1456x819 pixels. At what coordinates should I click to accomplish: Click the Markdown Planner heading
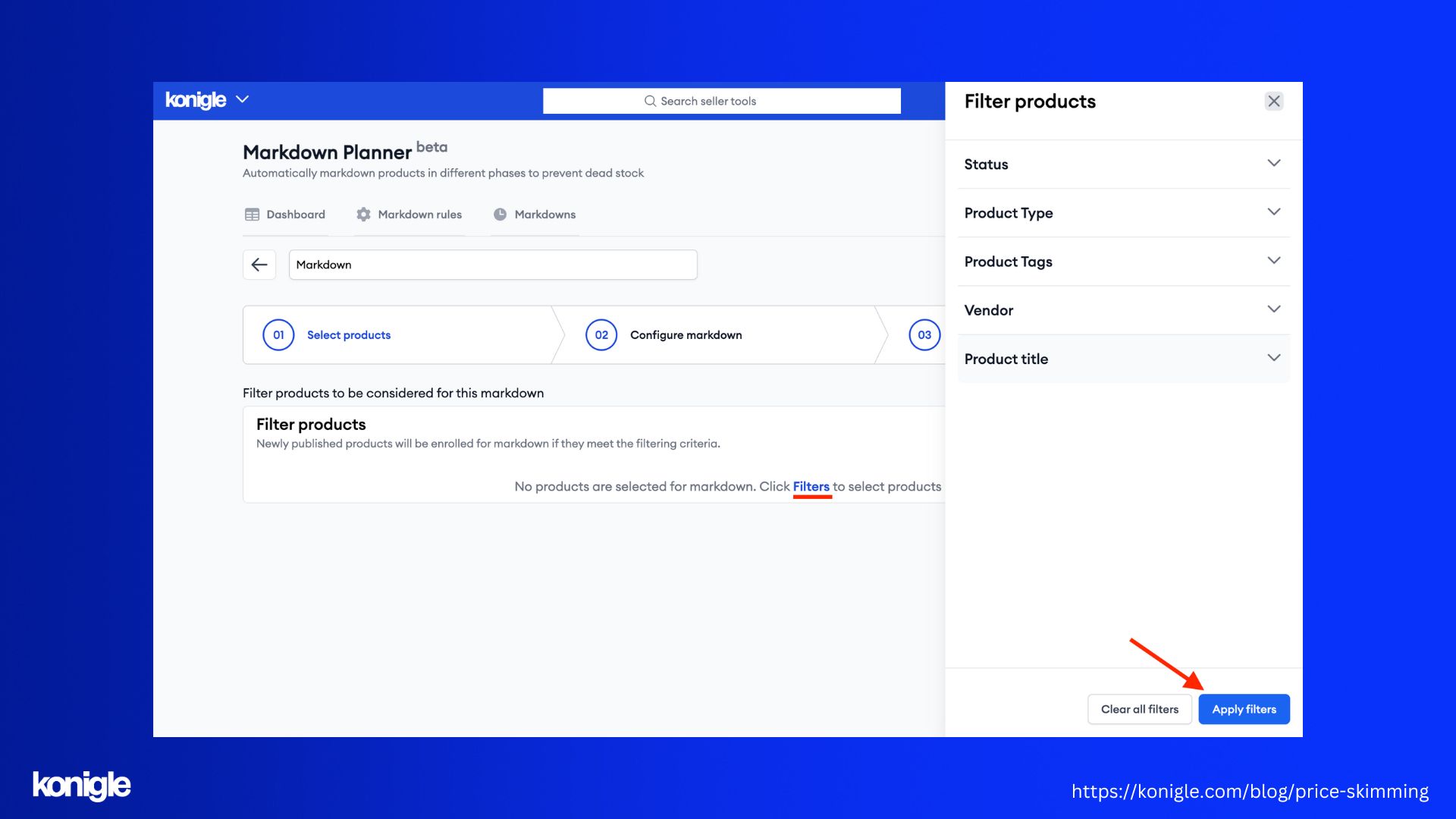click(x=327, y=152)
